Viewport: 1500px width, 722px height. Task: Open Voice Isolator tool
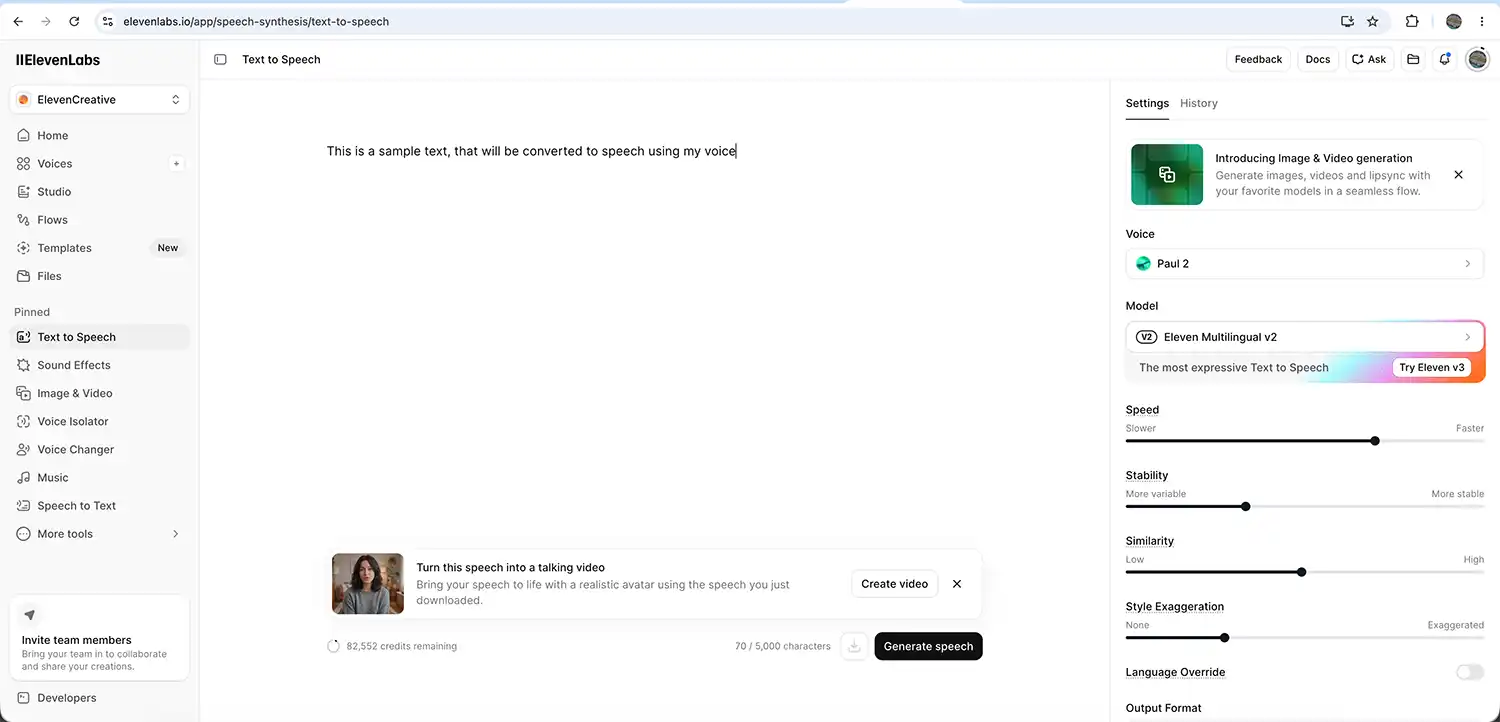[x=99, y=421]
